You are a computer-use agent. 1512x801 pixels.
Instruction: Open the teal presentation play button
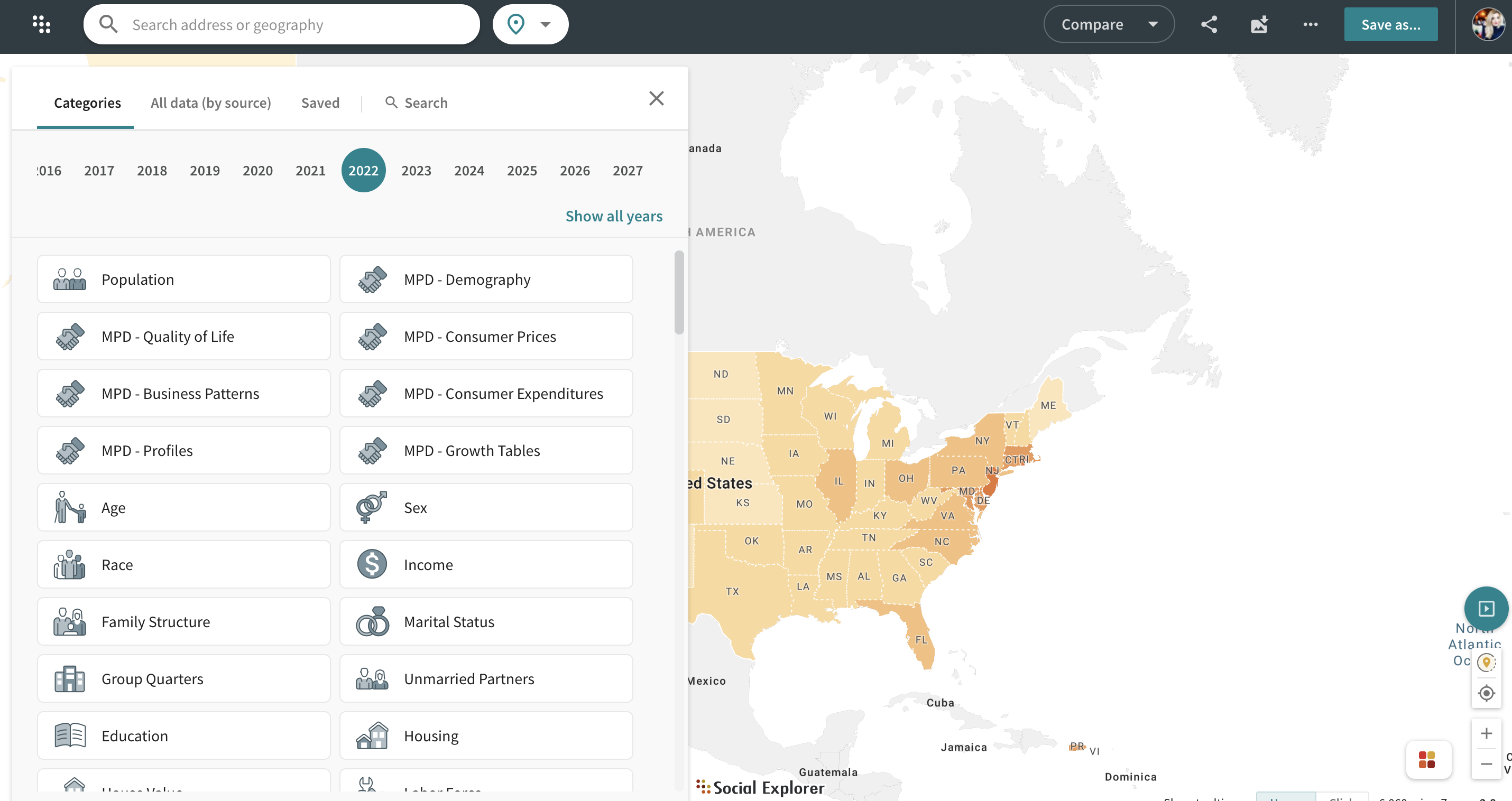pyautogui.click(x=1486, y=609)
